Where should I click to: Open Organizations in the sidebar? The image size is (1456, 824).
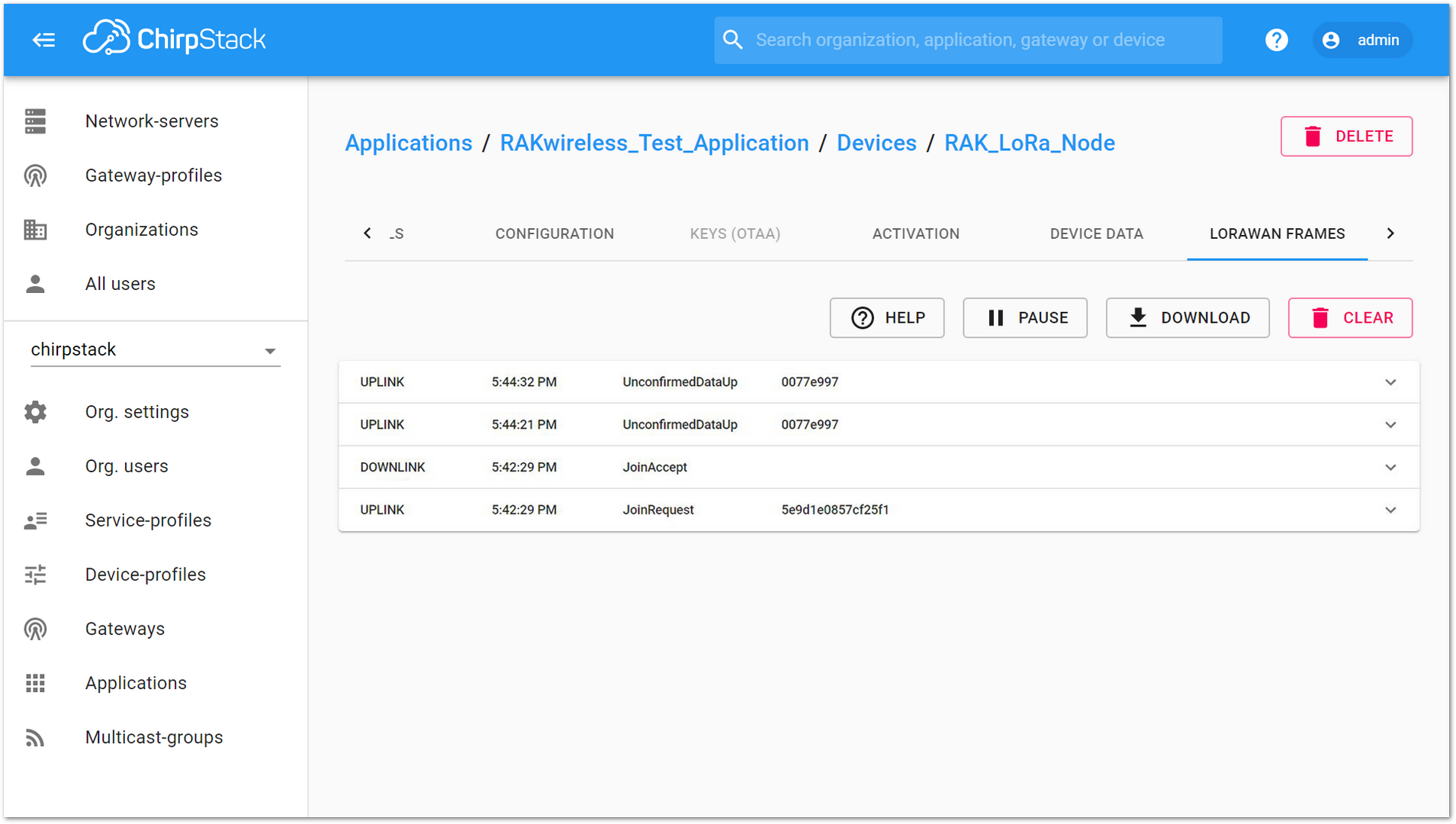[142, 230]
